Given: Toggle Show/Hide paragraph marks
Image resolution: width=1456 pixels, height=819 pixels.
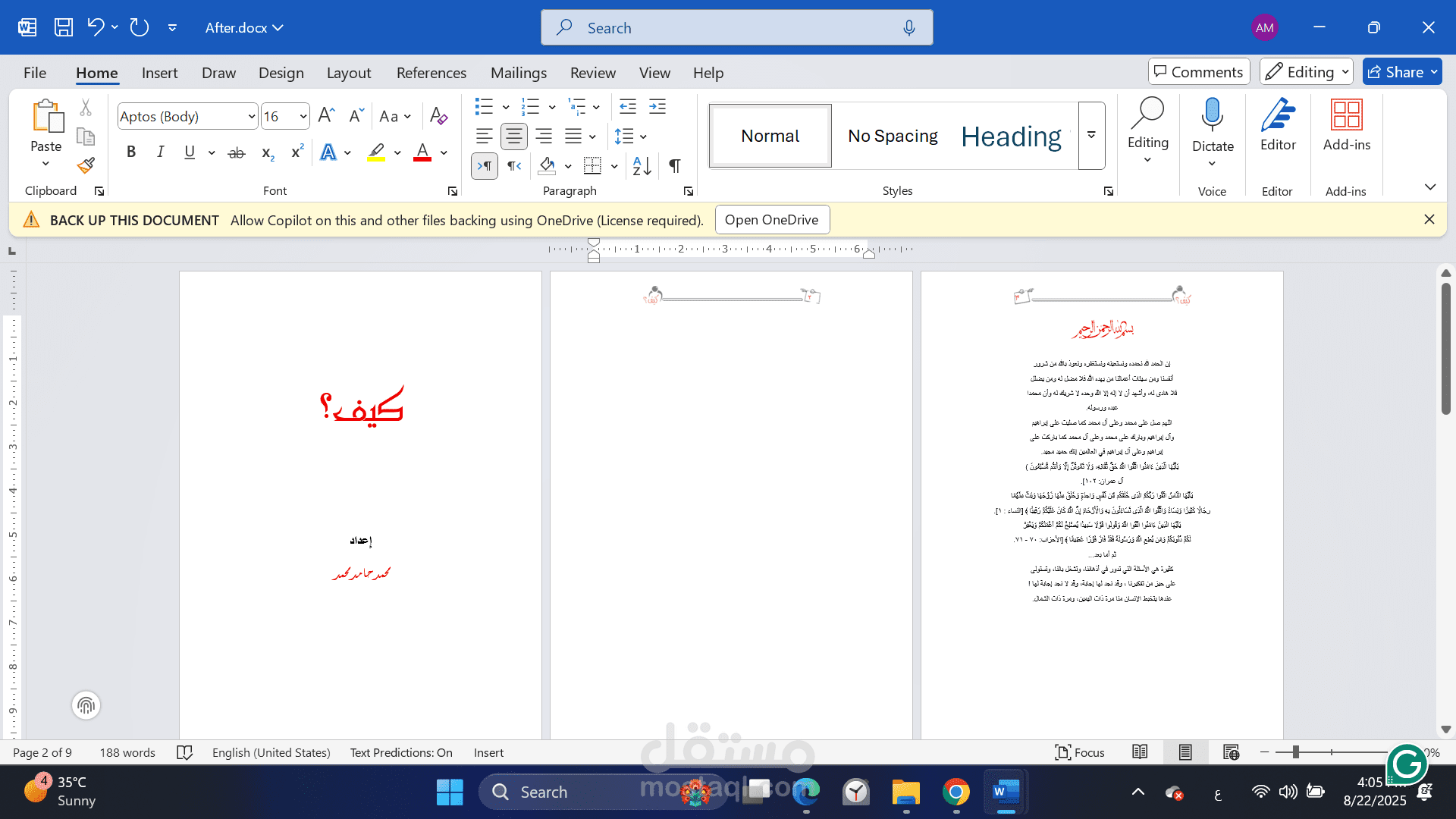Looking at the screenshot, I should (x=674, y=166).
